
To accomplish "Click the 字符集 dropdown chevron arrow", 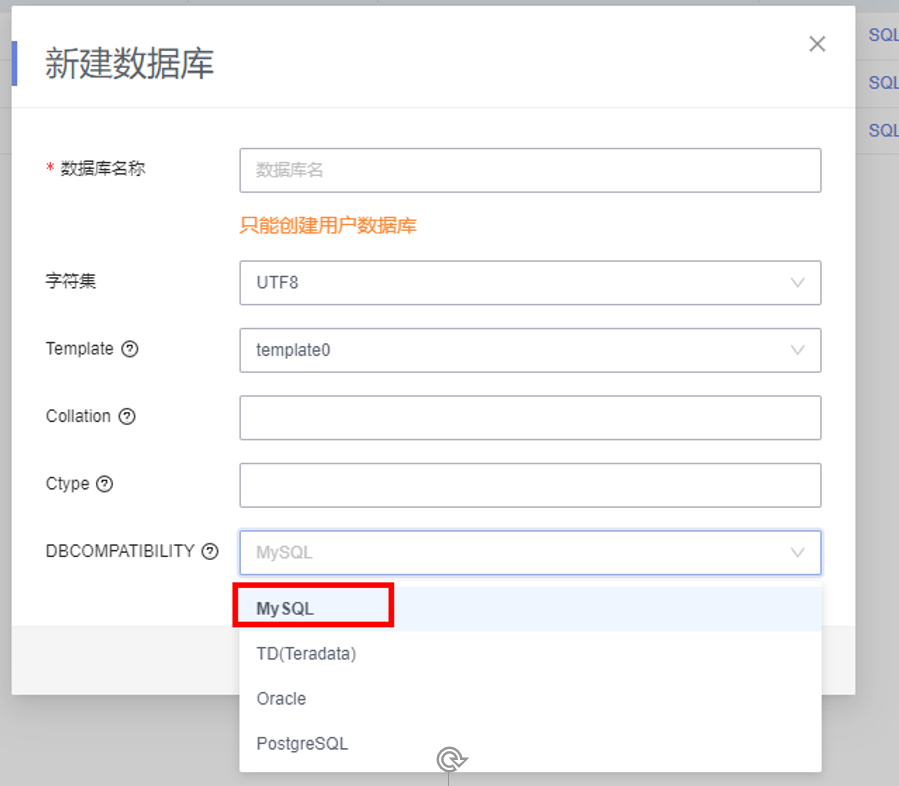I will 798,283.
